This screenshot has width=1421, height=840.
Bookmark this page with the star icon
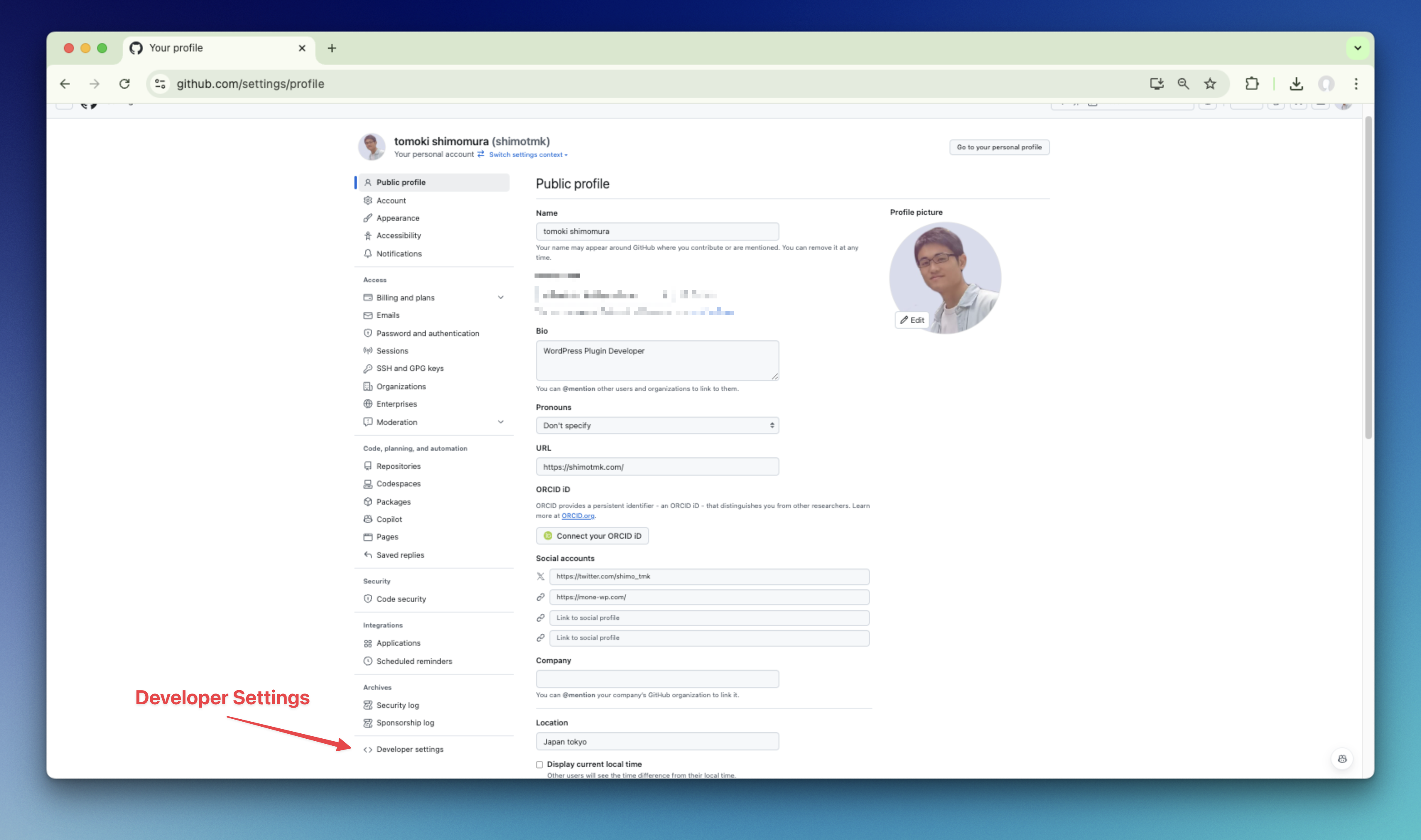click(1210, 84)
